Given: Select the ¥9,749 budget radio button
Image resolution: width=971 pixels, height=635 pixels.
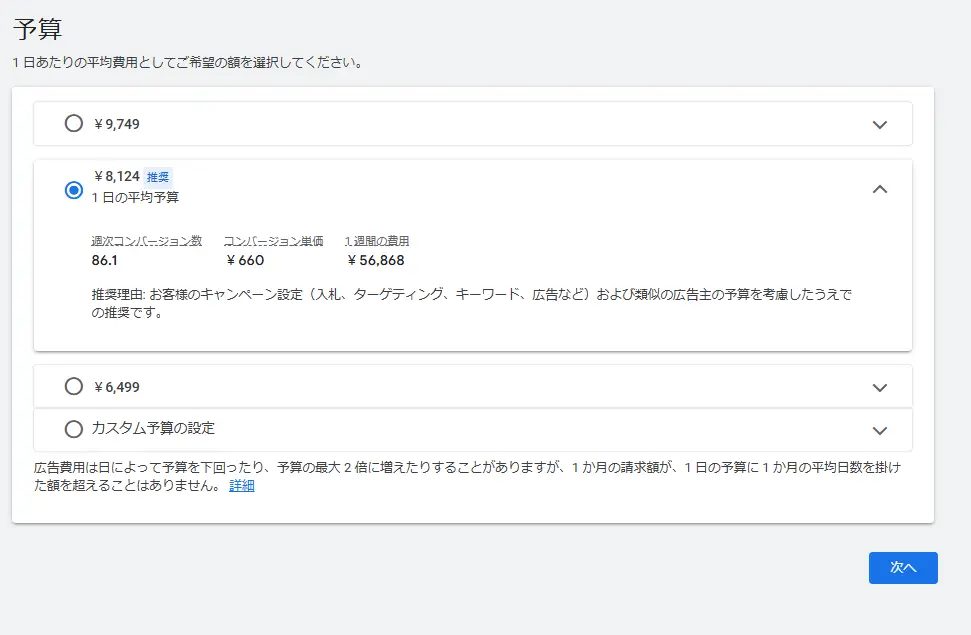Looking at the screenshot, I should coord(73,123).
